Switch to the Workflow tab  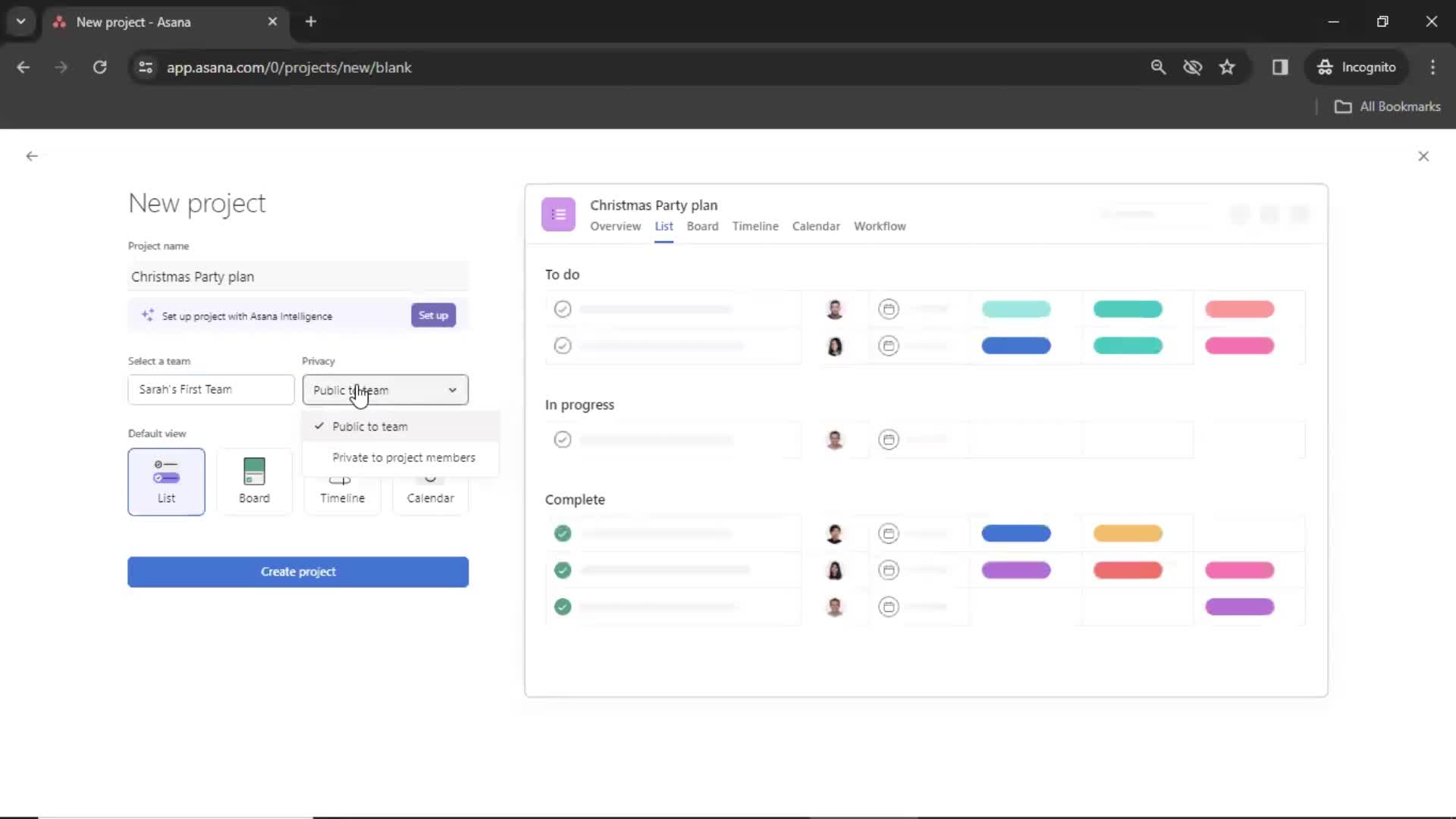pyautogui.click(x=879, y=226)
